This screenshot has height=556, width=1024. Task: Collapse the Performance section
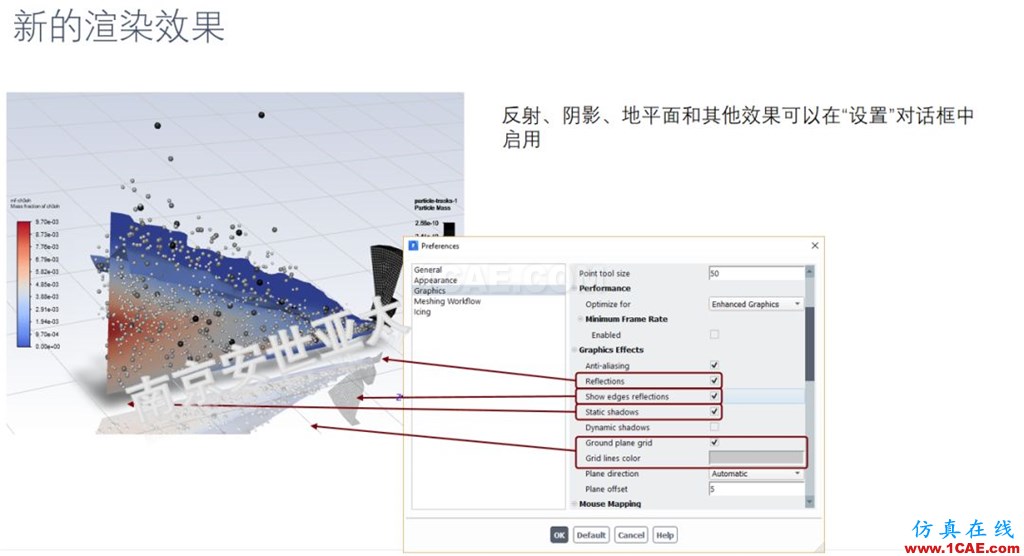pyautogui.click(x=575, y=288)
